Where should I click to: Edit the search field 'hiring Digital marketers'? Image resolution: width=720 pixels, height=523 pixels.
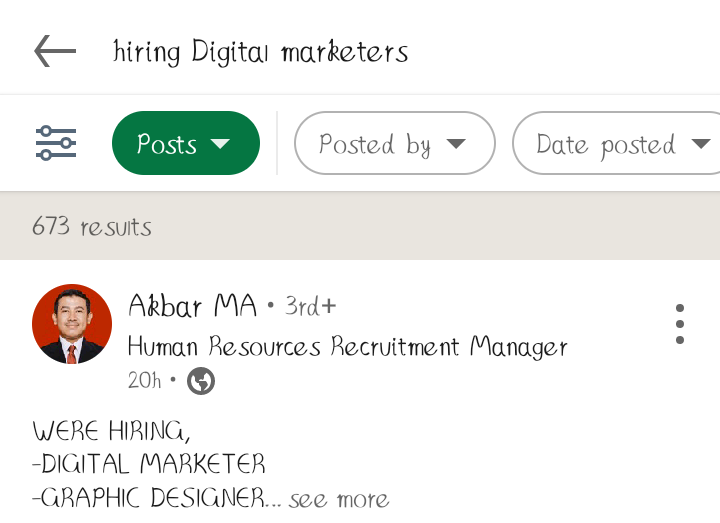(x=260, y=51)
